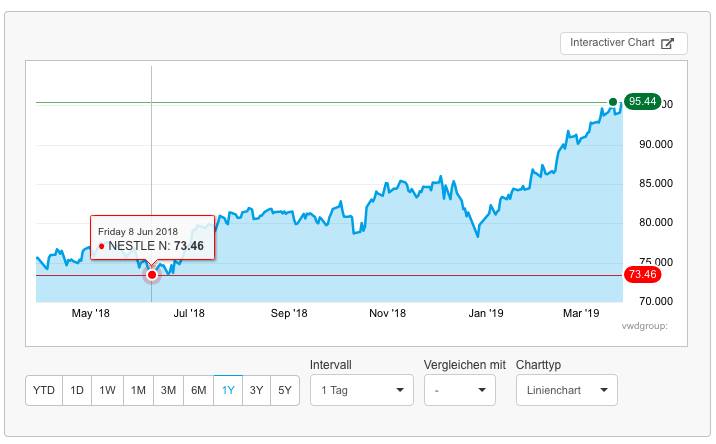The height and width of the screenshot is (444, 716).
Task: Click the red 73.46 price label
Action: pos(642,274)
